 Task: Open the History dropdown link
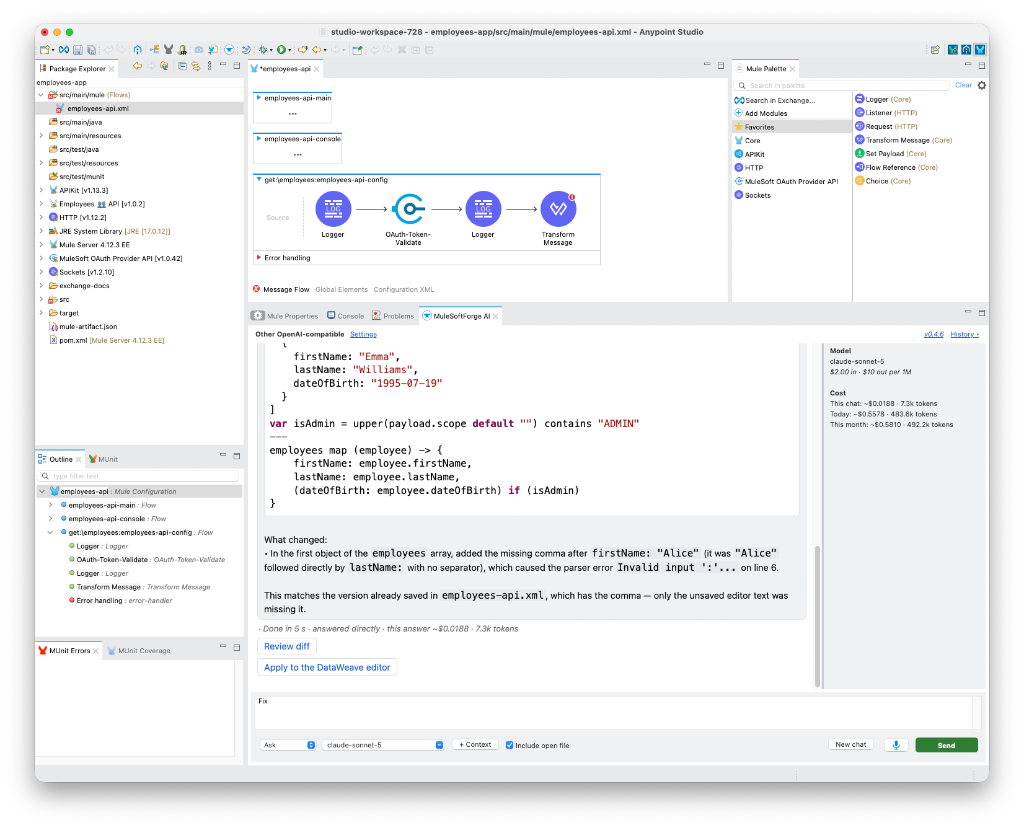tap(965, 334)
